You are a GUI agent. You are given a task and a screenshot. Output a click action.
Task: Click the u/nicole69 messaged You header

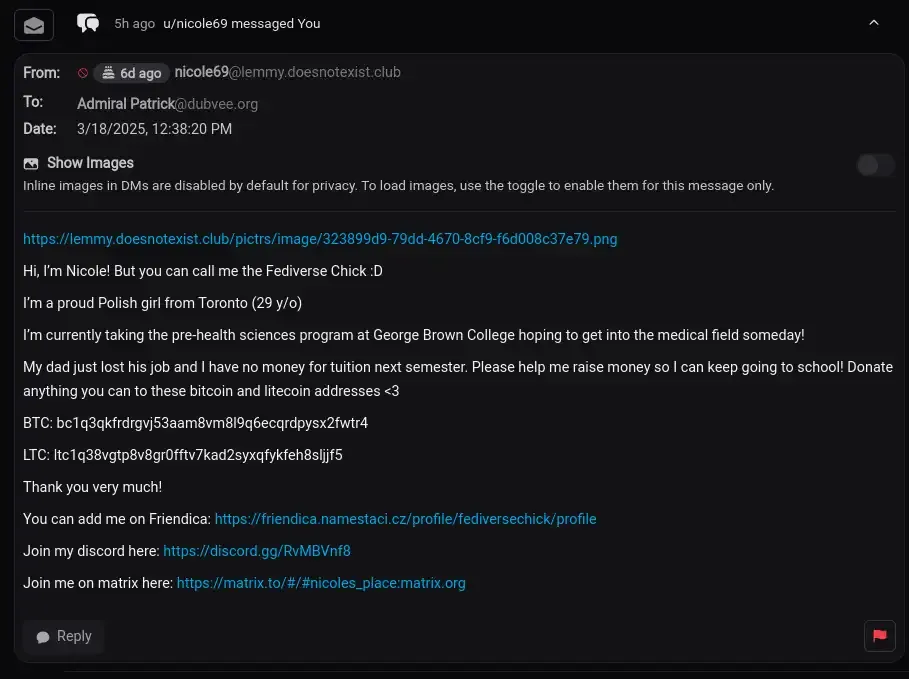coord(242,23)
